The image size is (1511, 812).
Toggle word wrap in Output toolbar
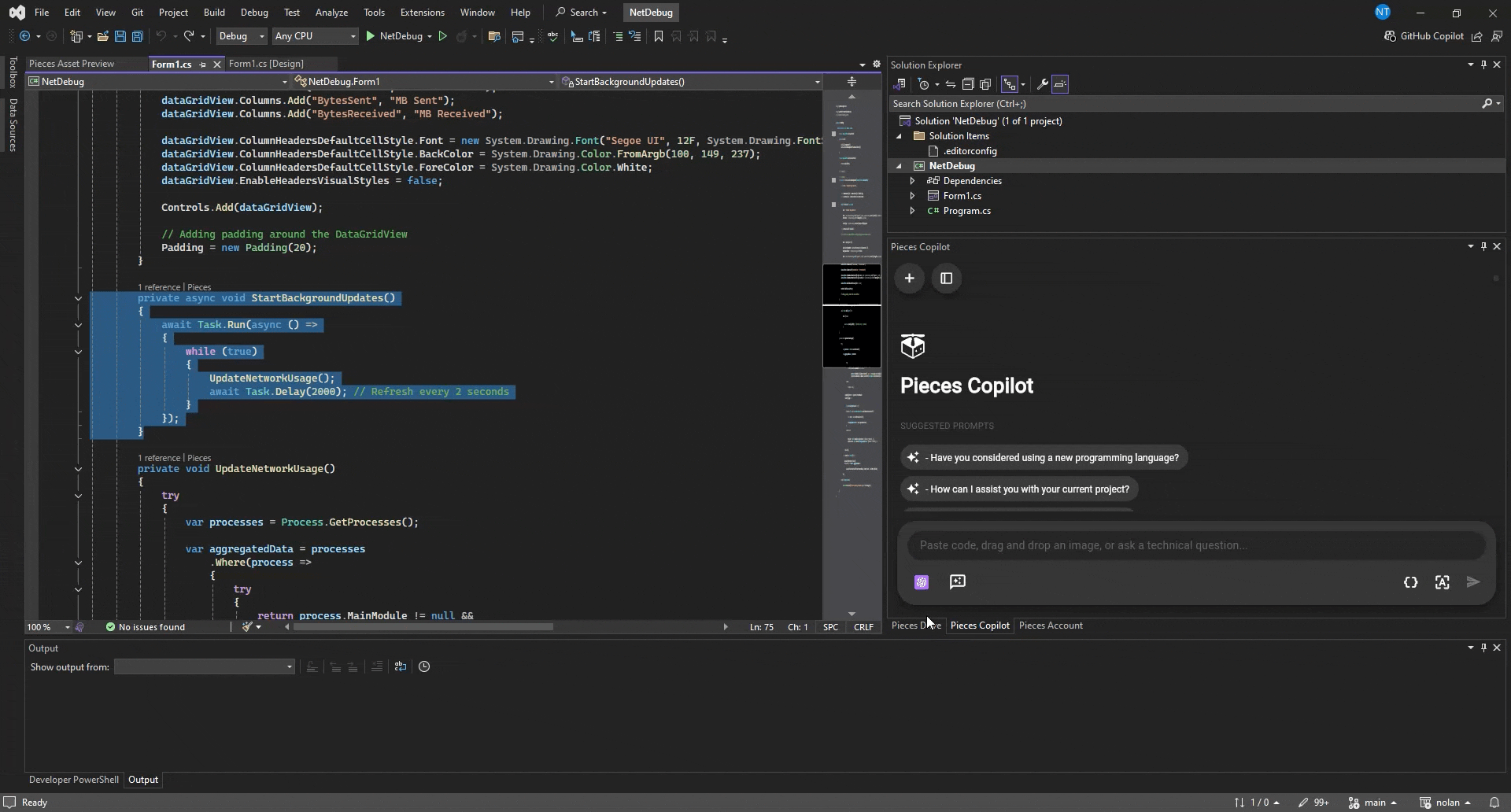pos(401,667)
